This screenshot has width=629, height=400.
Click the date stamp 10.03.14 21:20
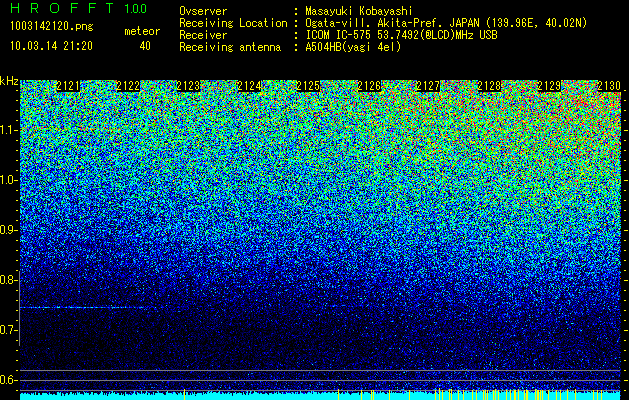(x=51, y=46)
